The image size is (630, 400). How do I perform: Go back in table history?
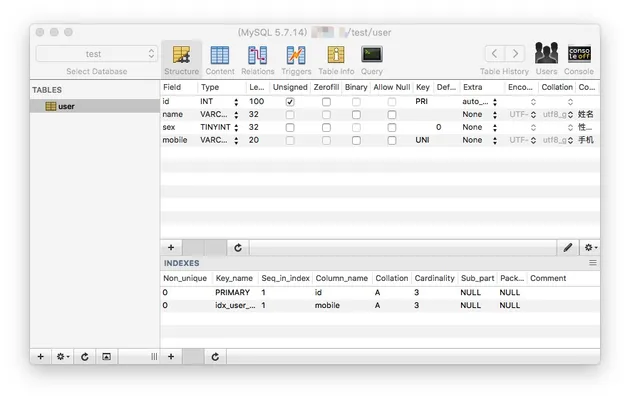click(x=495, y=53)
